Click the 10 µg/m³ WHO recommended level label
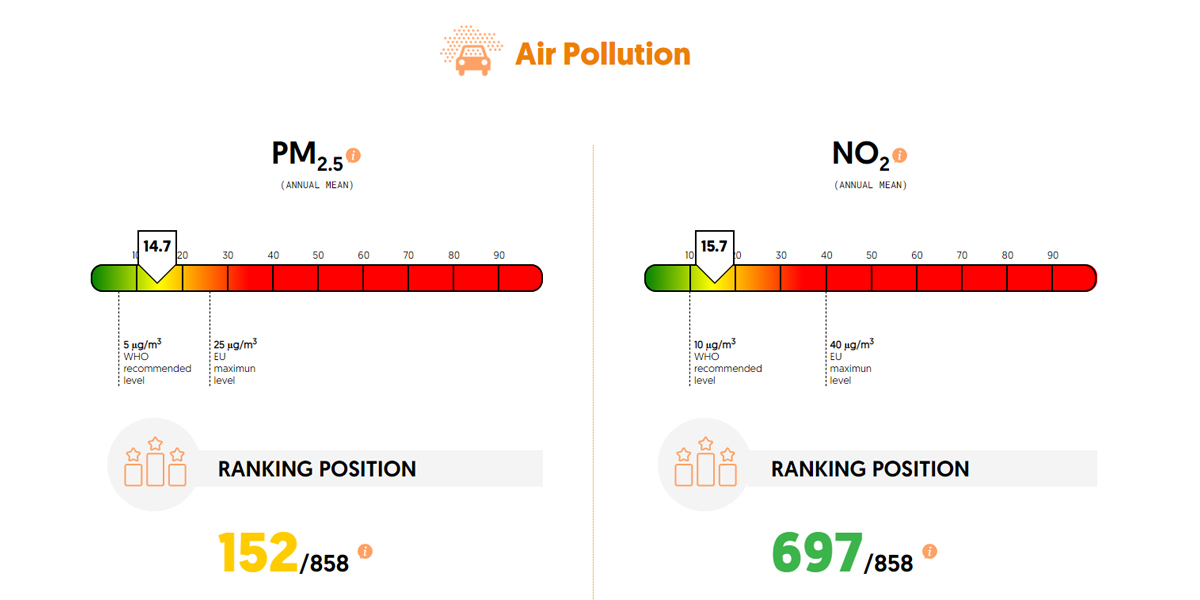The image size is (1200, 600). click(x=726, y=361)
